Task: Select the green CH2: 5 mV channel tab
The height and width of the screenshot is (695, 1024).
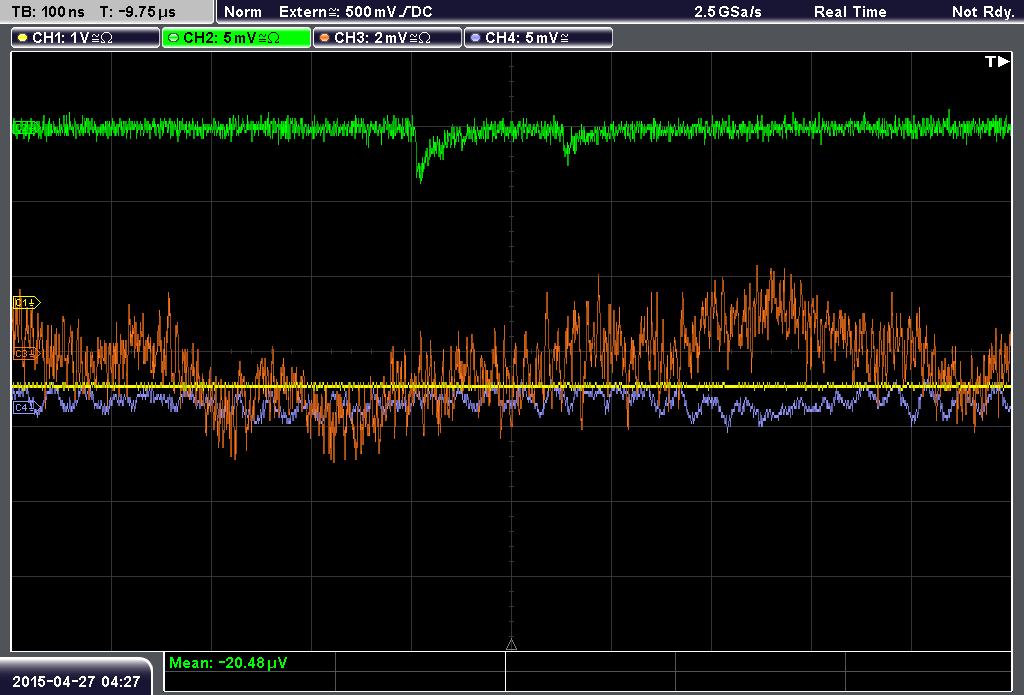Action: tap(236, 38)
